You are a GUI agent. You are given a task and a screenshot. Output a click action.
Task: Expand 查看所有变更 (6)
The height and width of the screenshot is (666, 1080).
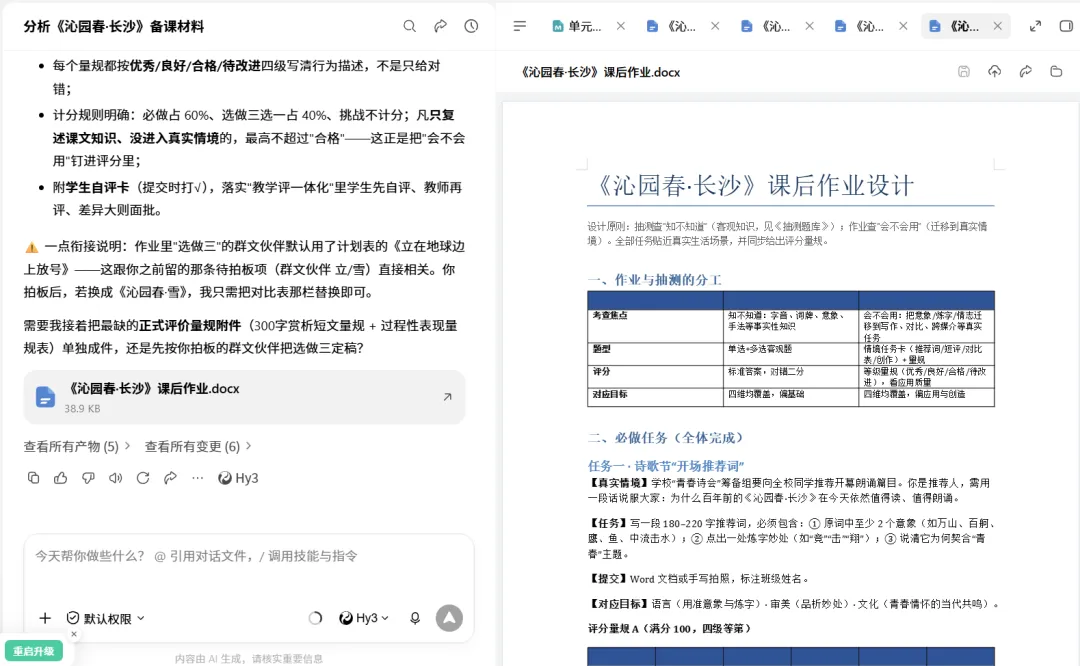click(x=198, y=446)
